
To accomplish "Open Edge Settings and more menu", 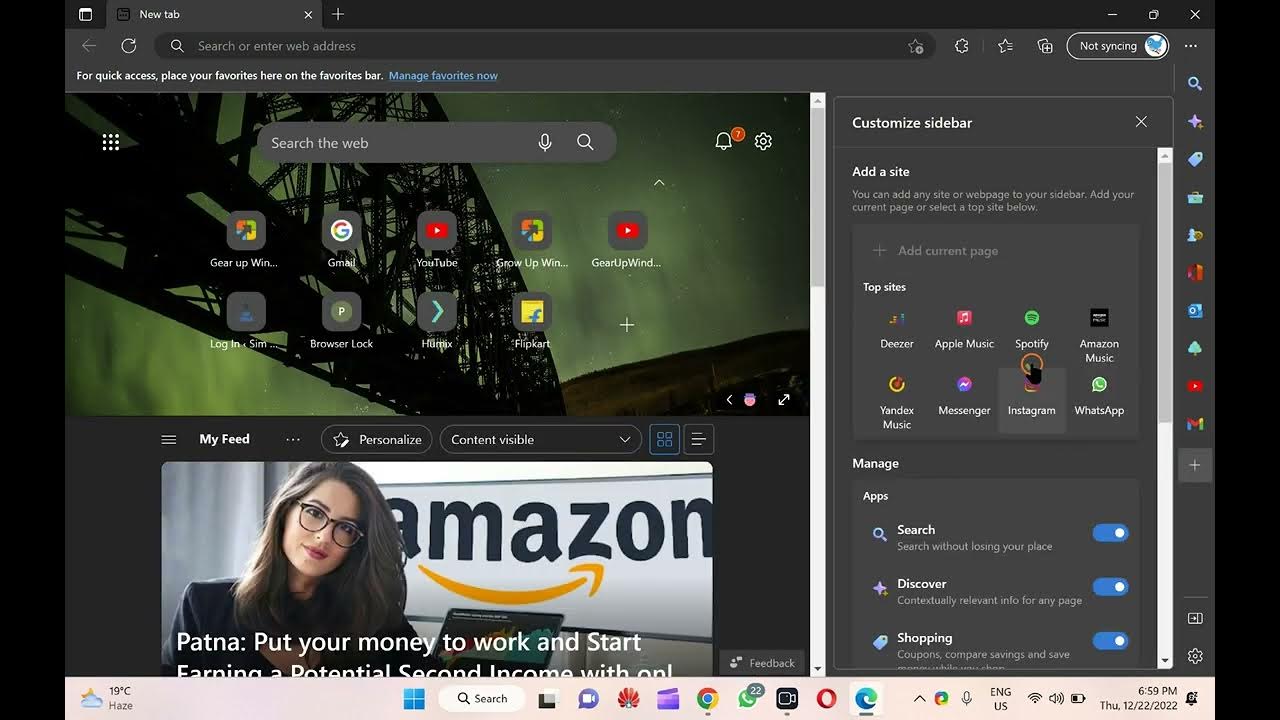I will point(1190,46).
